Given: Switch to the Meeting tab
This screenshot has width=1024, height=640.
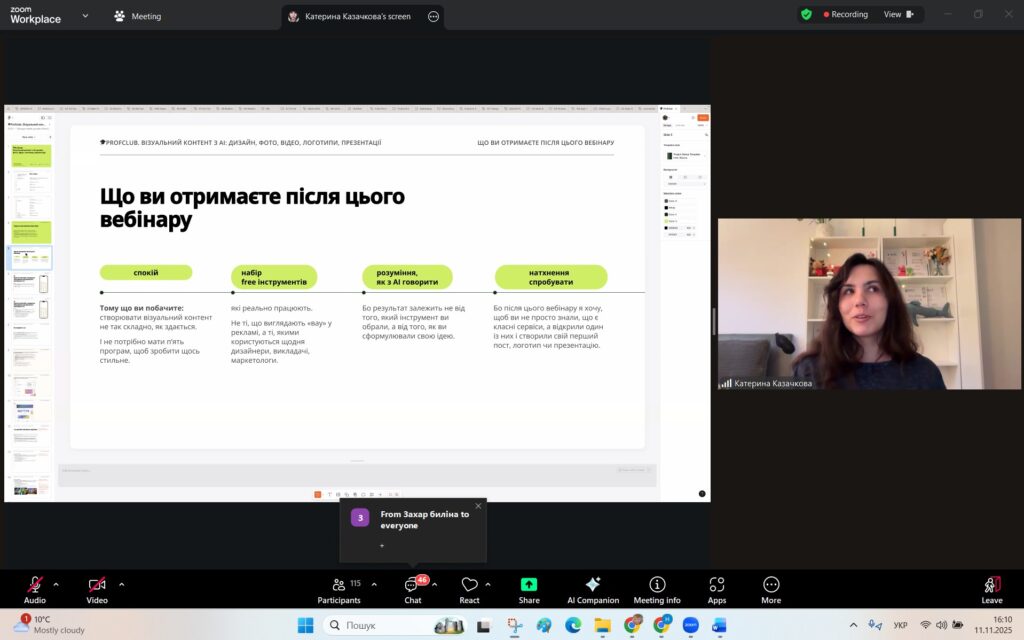Looking at the screenshot, I should point(138,16).
